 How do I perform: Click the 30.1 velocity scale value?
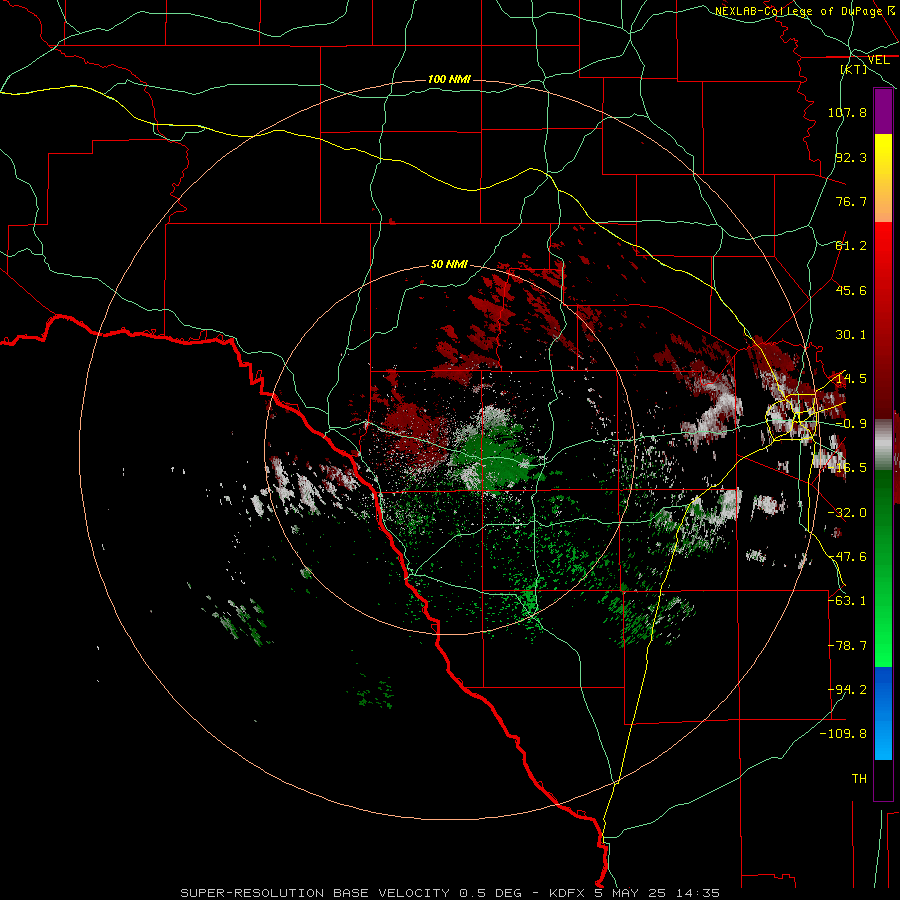[851, 335]
